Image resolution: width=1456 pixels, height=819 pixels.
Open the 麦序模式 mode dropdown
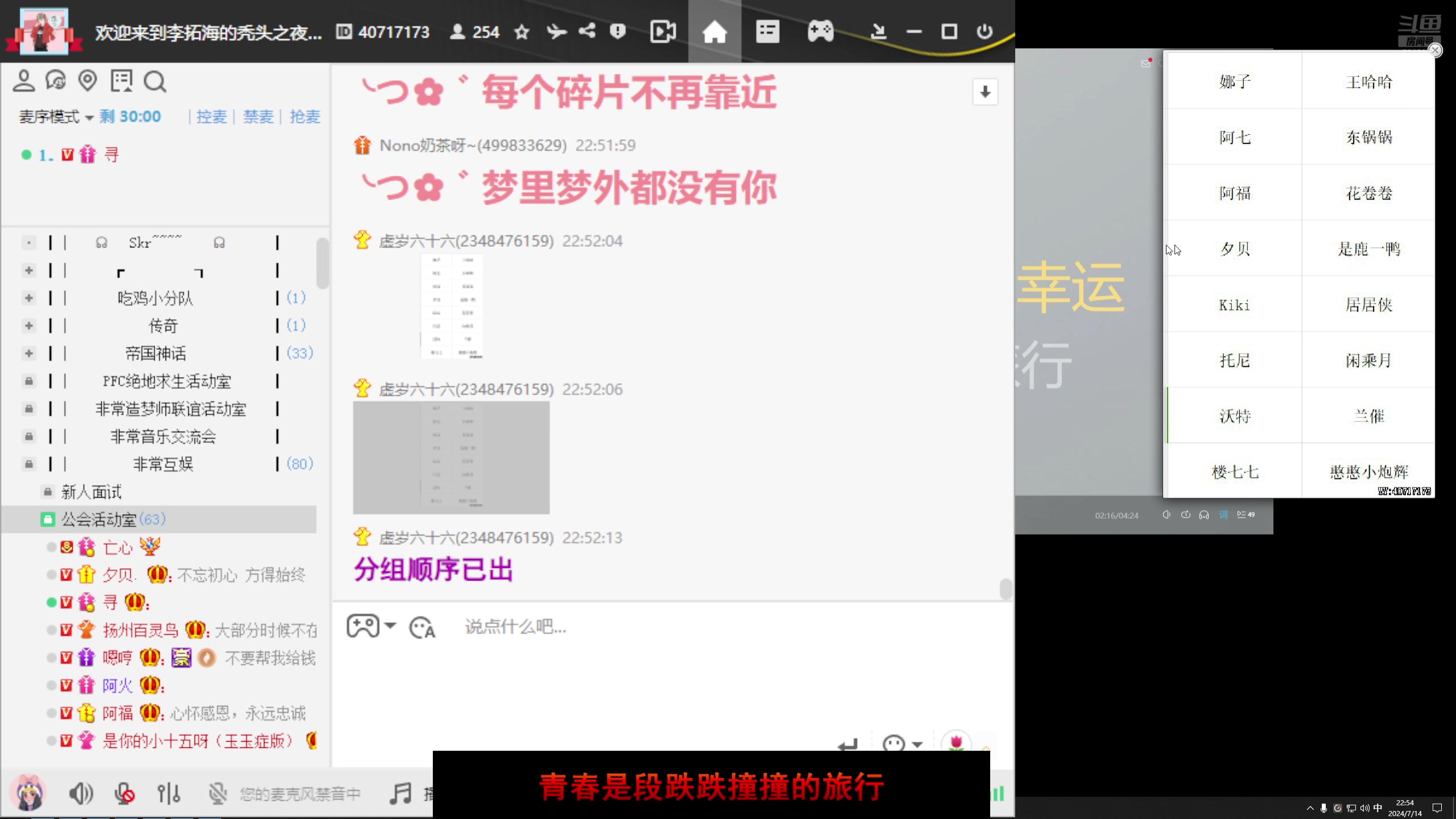pos(56,117)
